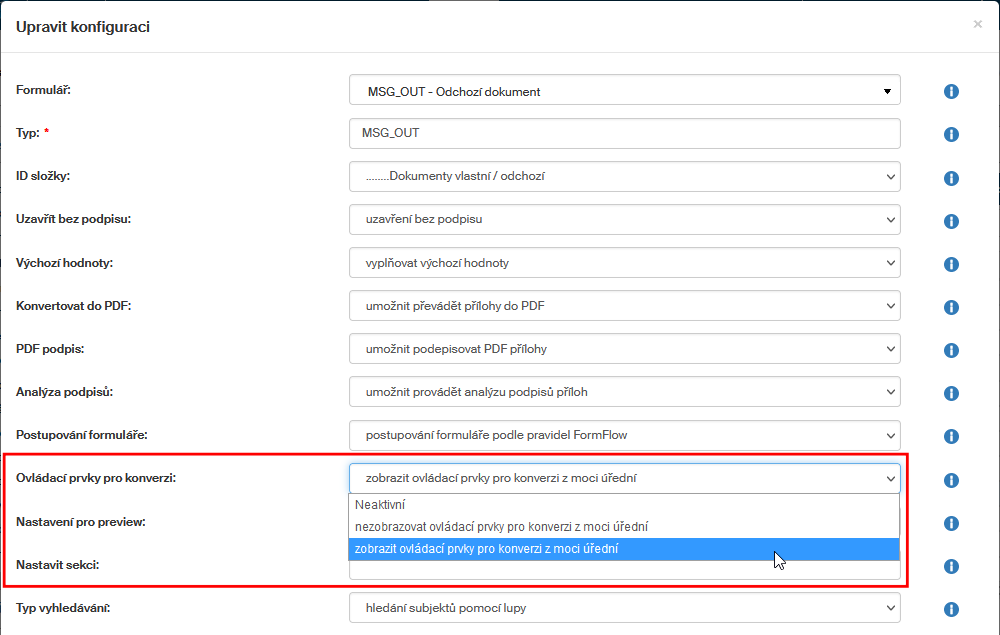
Task: Show info for Postupování formuláře
Action: [951, 436]
